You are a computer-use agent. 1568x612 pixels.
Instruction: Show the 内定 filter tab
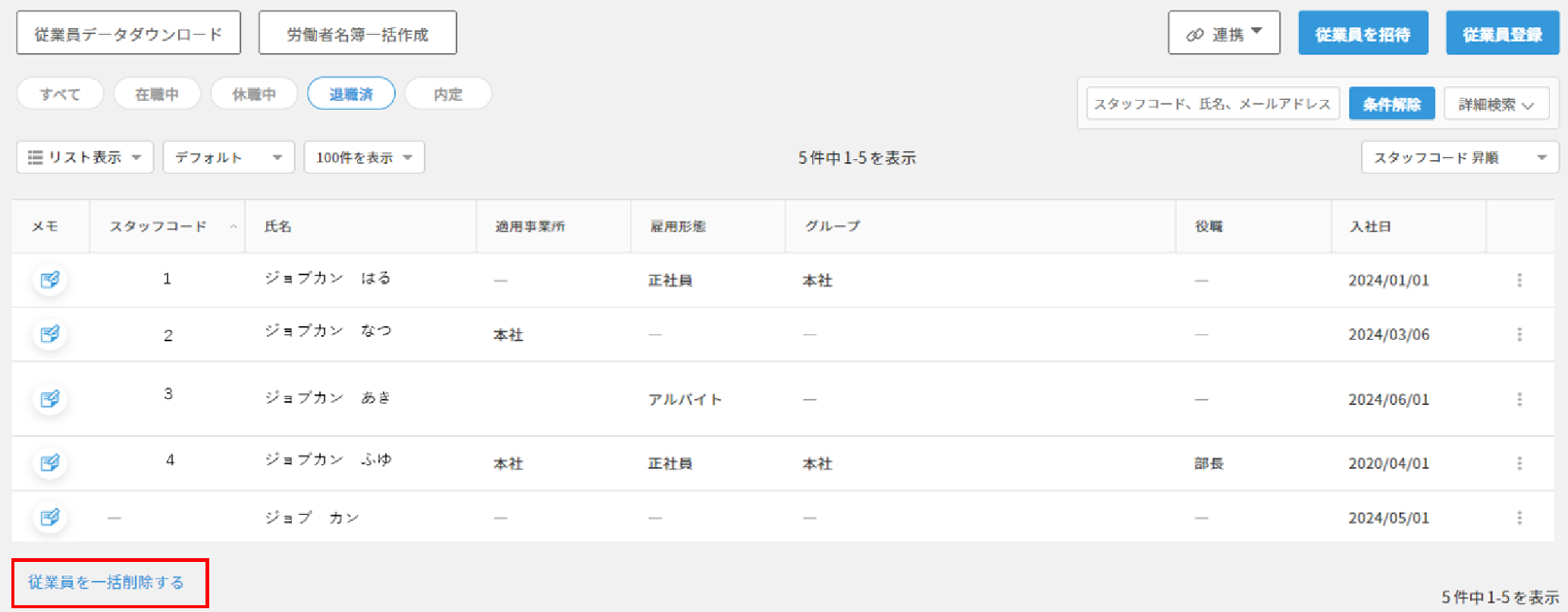click(448, 94)
